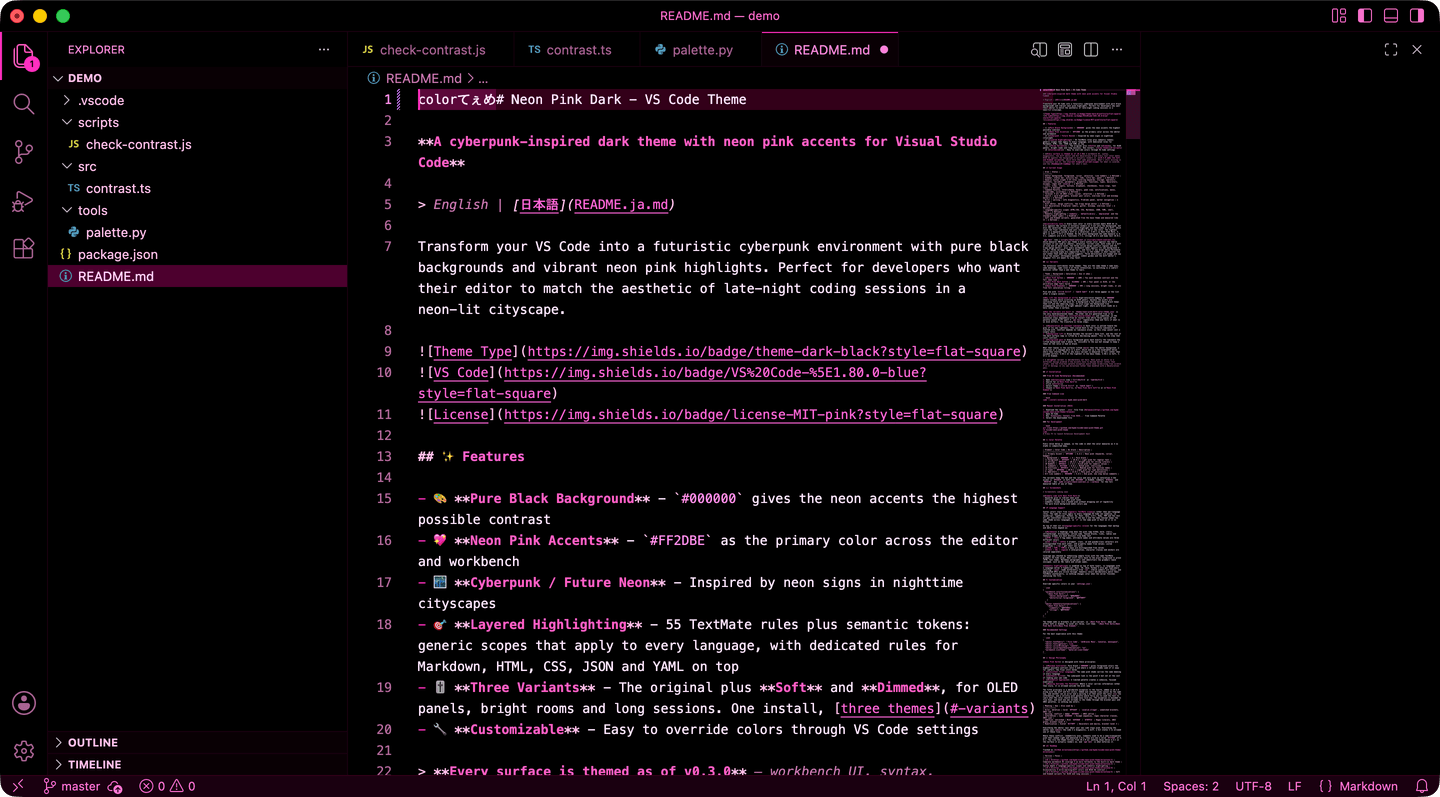The width and height of the screenshot is (1440, 797).
Task: Maximize the secondary side bar
Action: point(1391,50)
